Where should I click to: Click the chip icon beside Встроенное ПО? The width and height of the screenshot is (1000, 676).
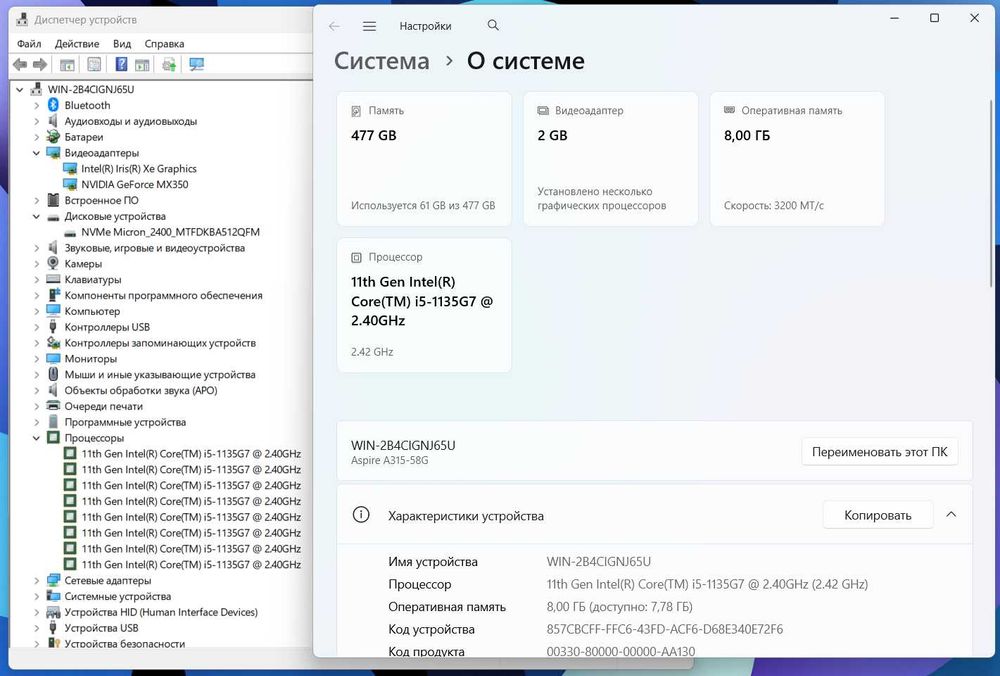(54, 200)
